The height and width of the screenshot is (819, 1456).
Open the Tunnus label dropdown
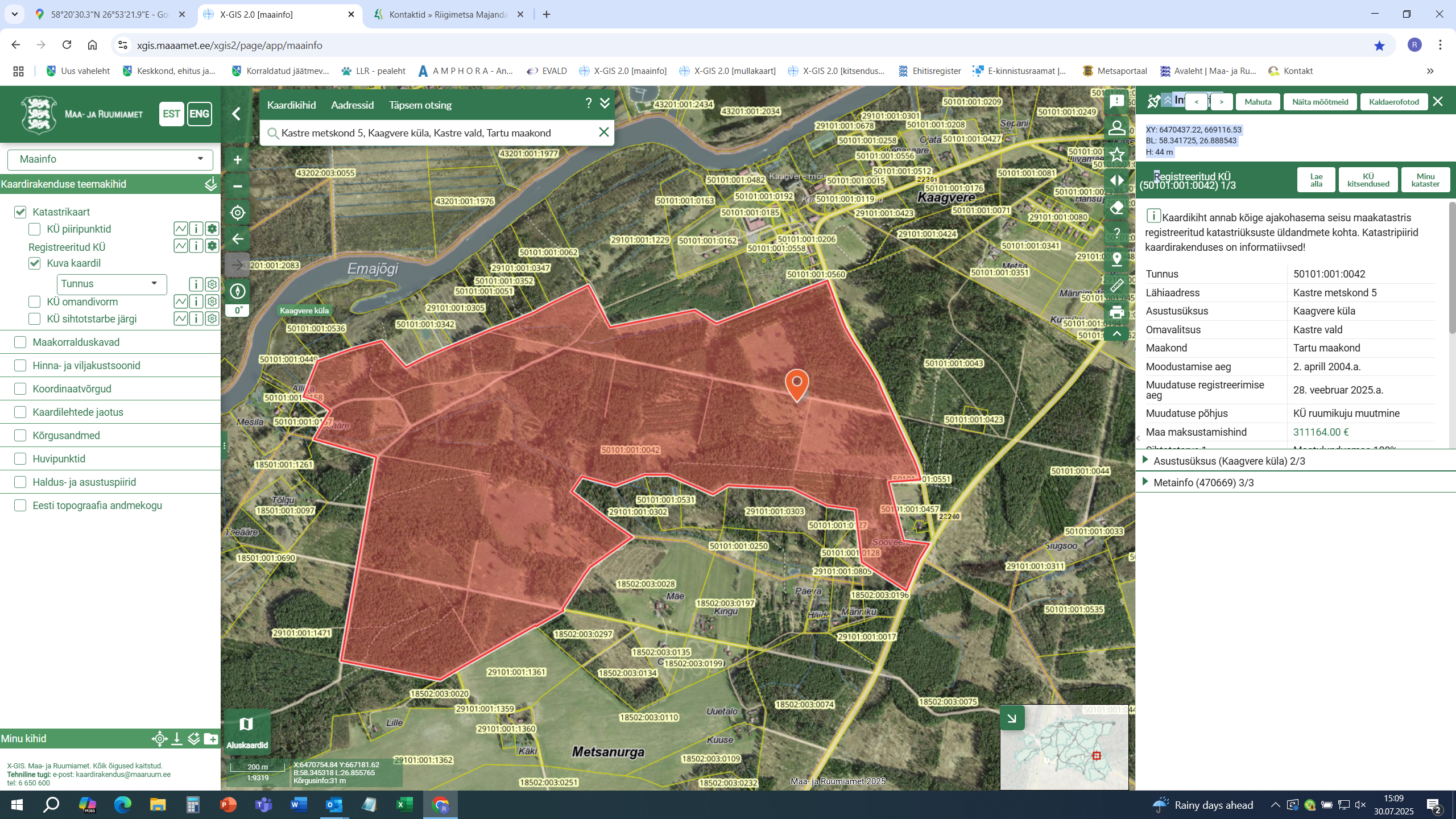[111, 284]
